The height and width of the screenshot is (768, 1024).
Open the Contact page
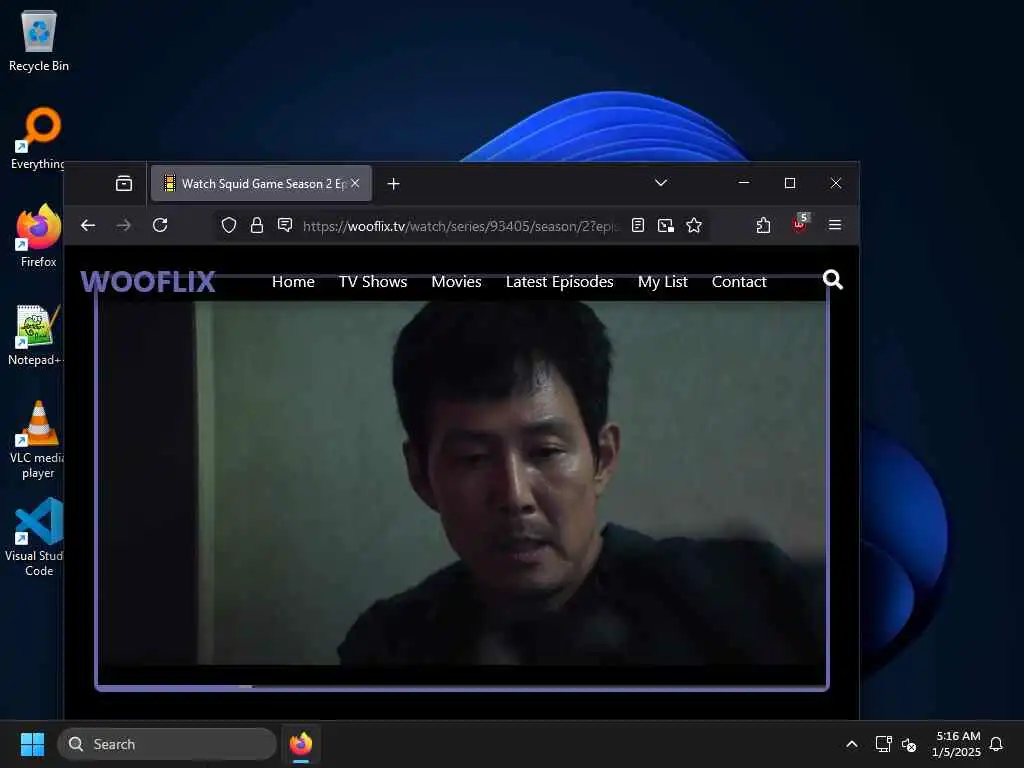[x=739, y=281]
